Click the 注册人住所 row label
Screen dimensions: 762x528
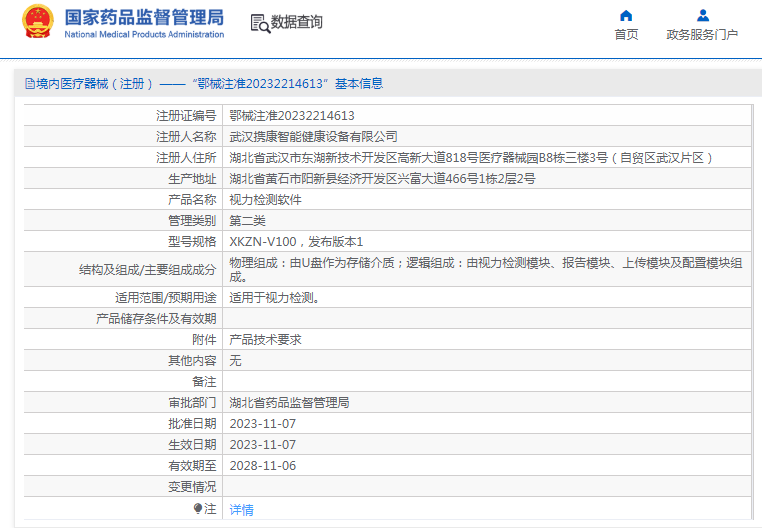point(186,158)
